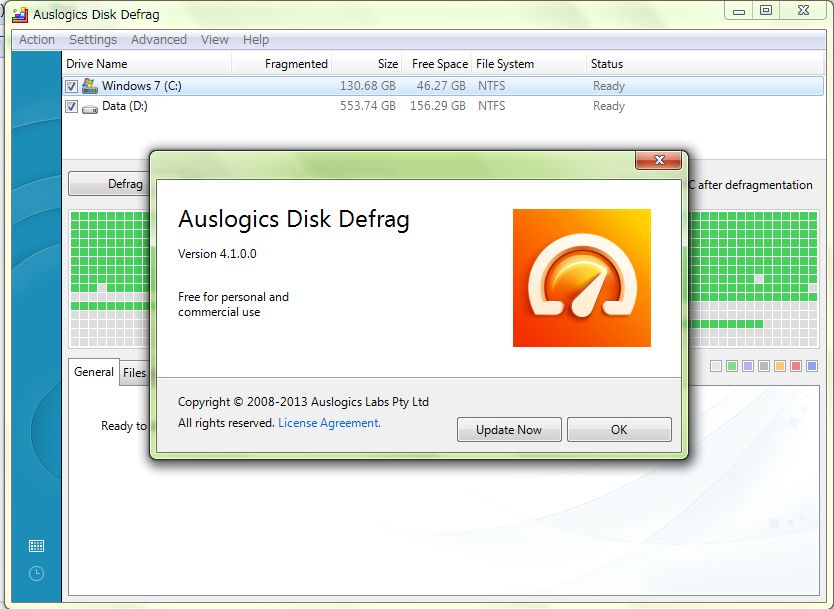Screen dimensions: 834x609
Task: Close the About dialog with red X
Action: pyautogui.click(x=659, y=160)
